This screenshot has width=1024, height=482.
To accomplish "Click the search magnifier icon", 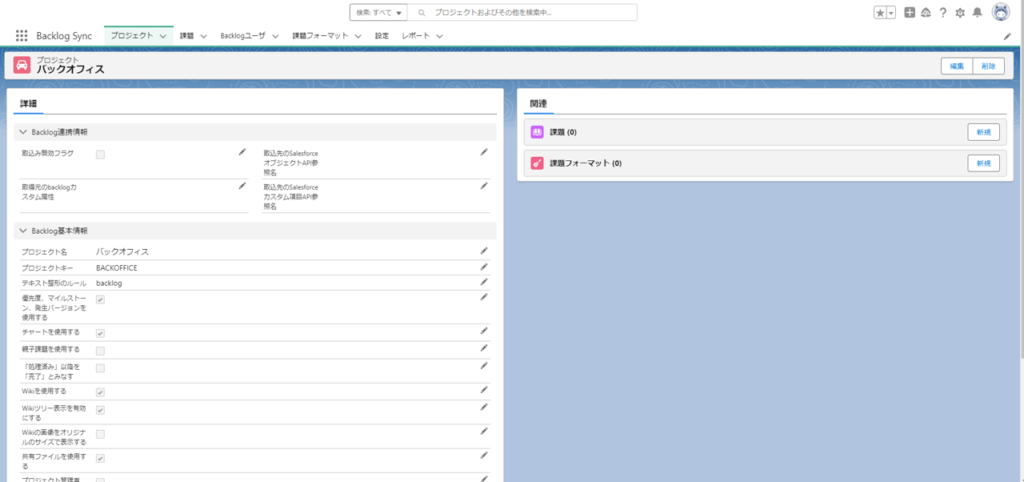I will pyautogui.click(x=422, y=12).
